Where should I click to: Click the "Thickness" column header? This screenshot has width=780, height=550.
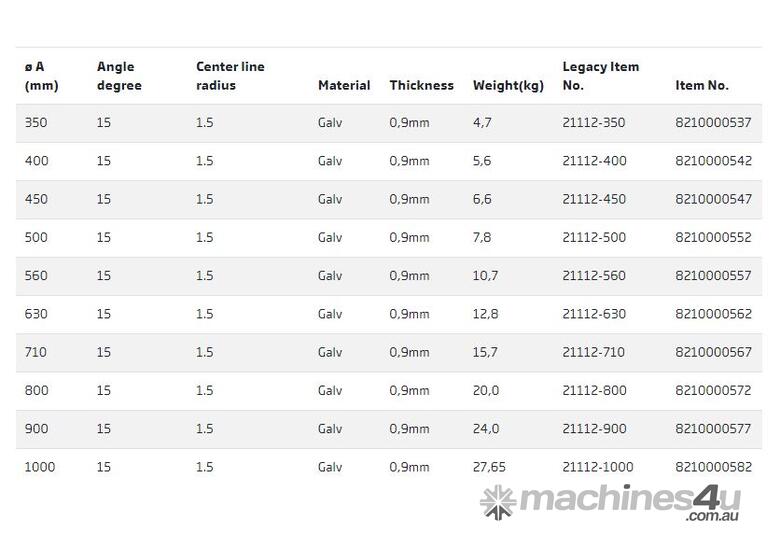pyautogui.click(x=421, y=86)
